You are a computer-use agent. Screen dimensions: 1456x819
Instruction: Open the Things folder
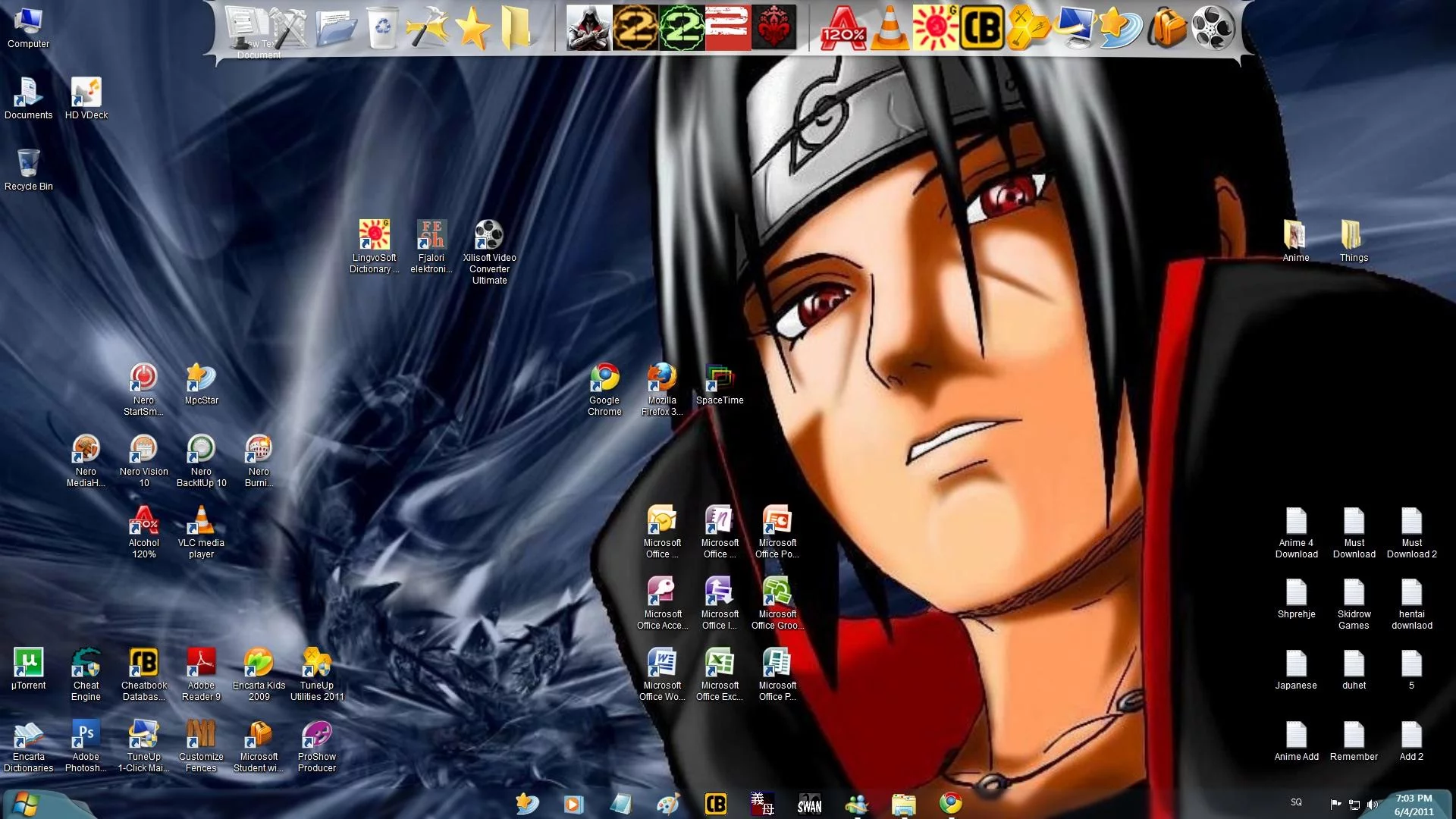pos(1354,241)
